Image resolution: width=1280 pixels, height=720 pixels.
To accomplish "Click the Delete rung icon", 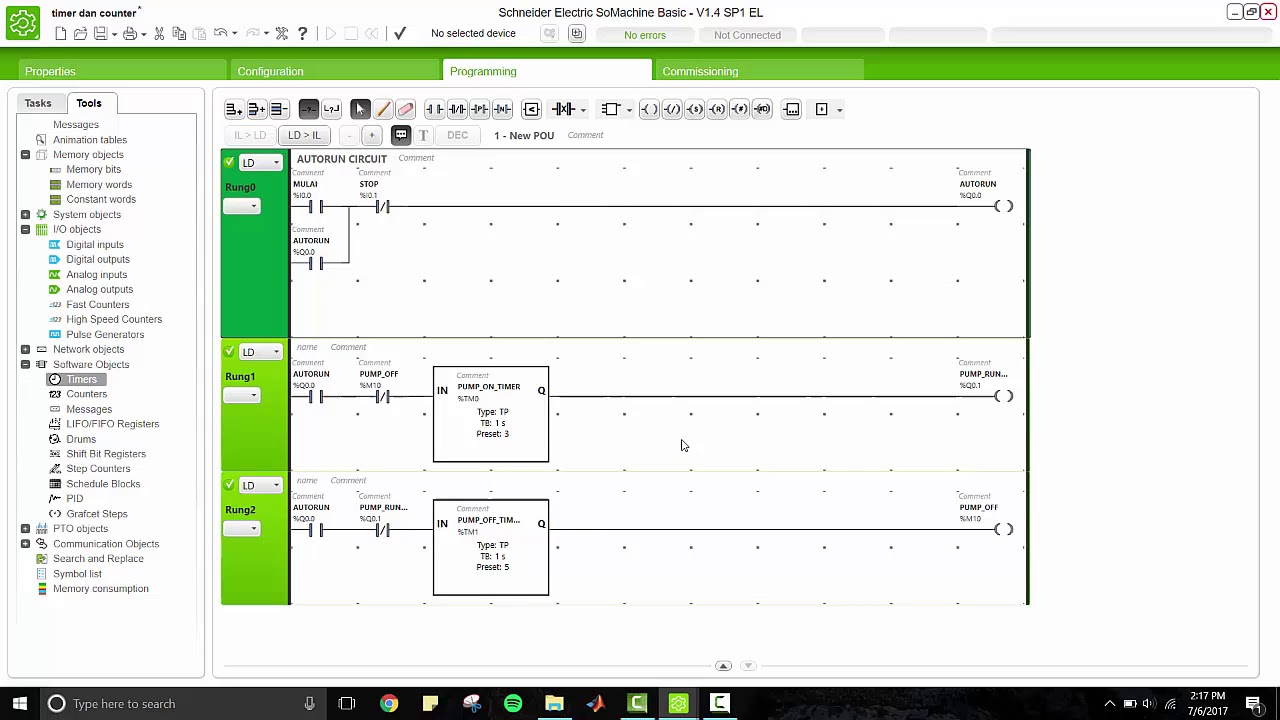I will (279, 109).
